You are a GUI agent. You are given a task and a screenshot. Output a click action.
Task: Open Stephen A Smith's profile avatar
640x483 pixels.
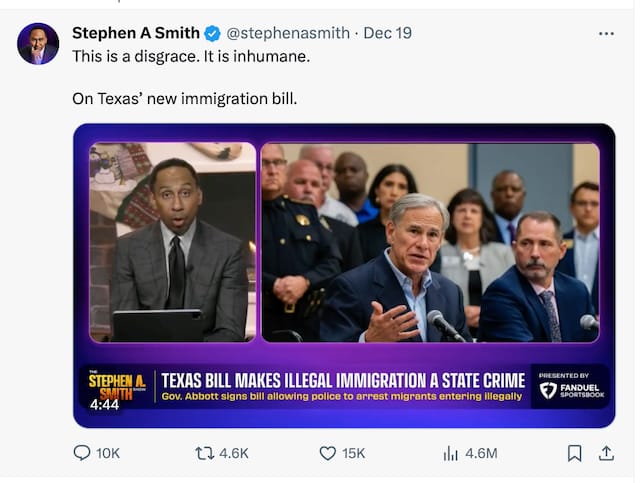[38, 43]
